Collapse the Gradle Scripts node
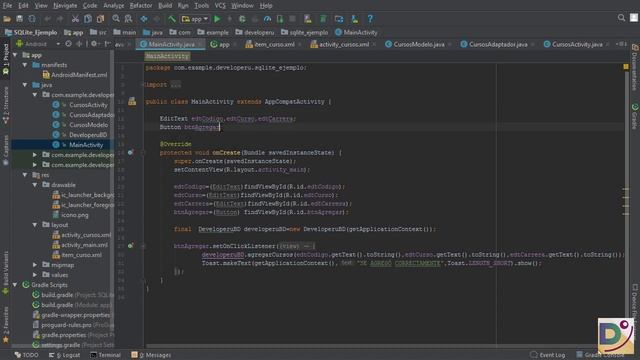The height and width of the screenshot is (360, 640). tap(15, 285)
